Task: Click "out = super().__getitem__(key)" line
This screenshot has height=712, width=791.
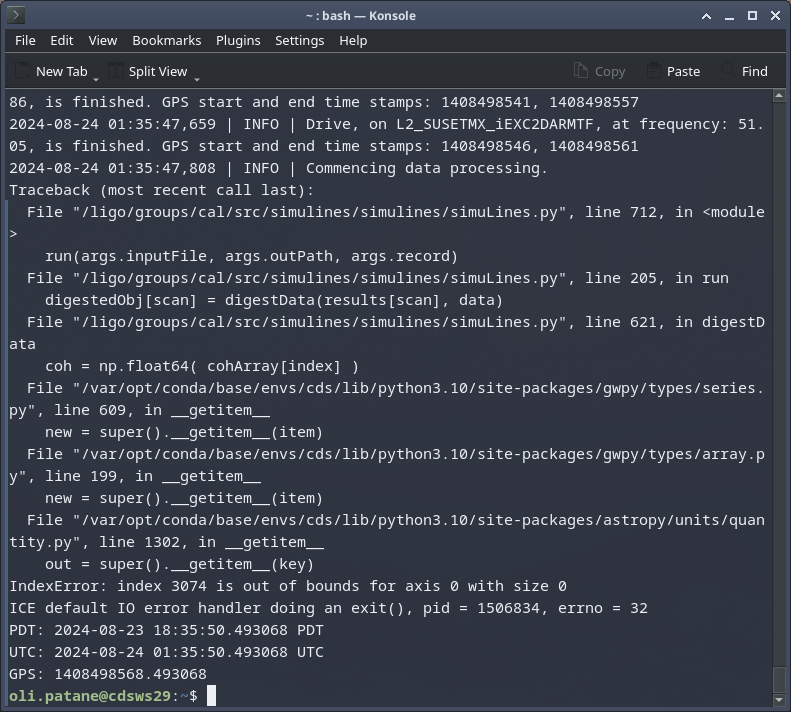Action: (x=179, y=564)
